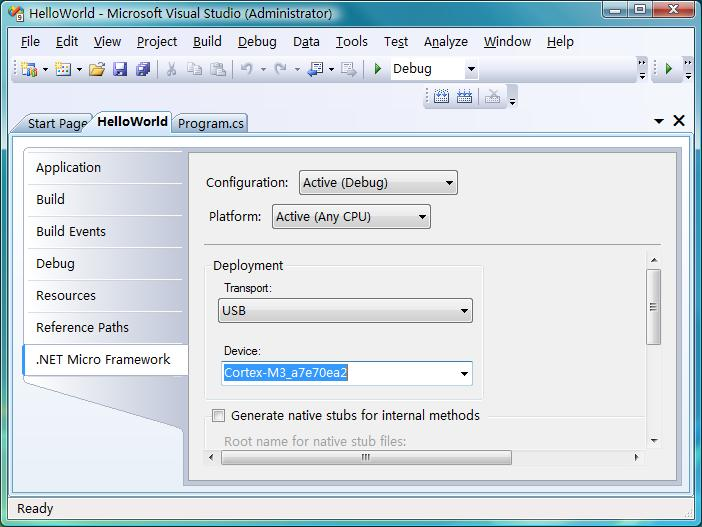702x527 pixels.
Task: Open the Window menu
Action: [x=507, y=42]
